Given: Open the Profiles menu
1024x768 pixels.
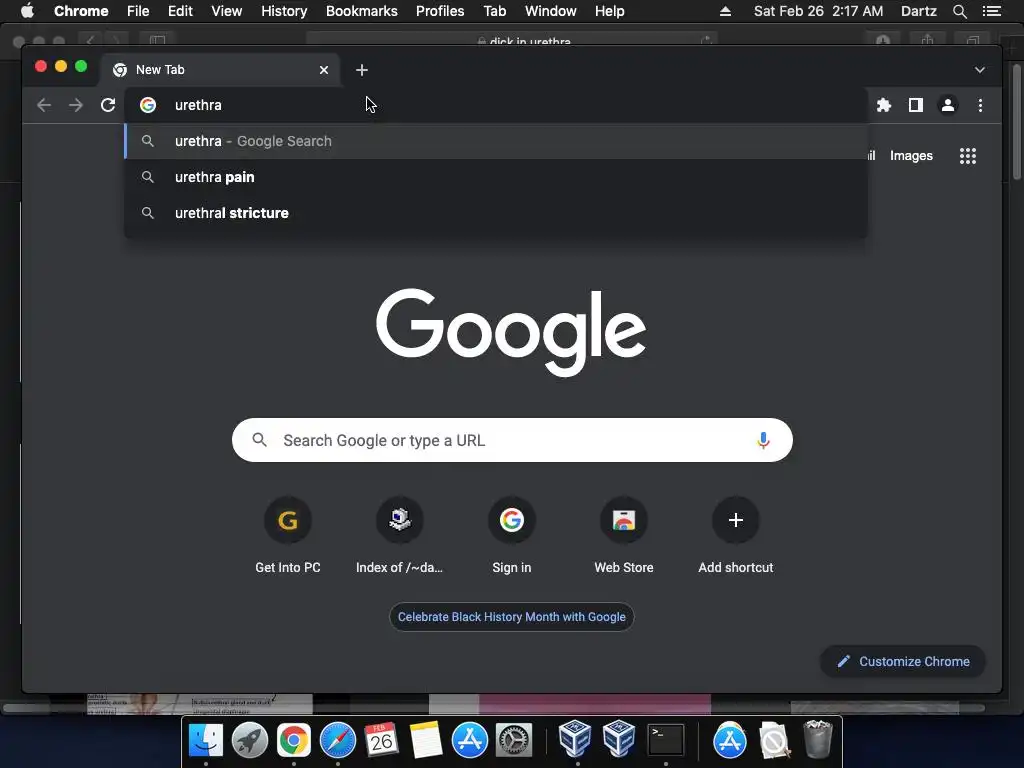Looking at the screenshot, I should 440,11.
